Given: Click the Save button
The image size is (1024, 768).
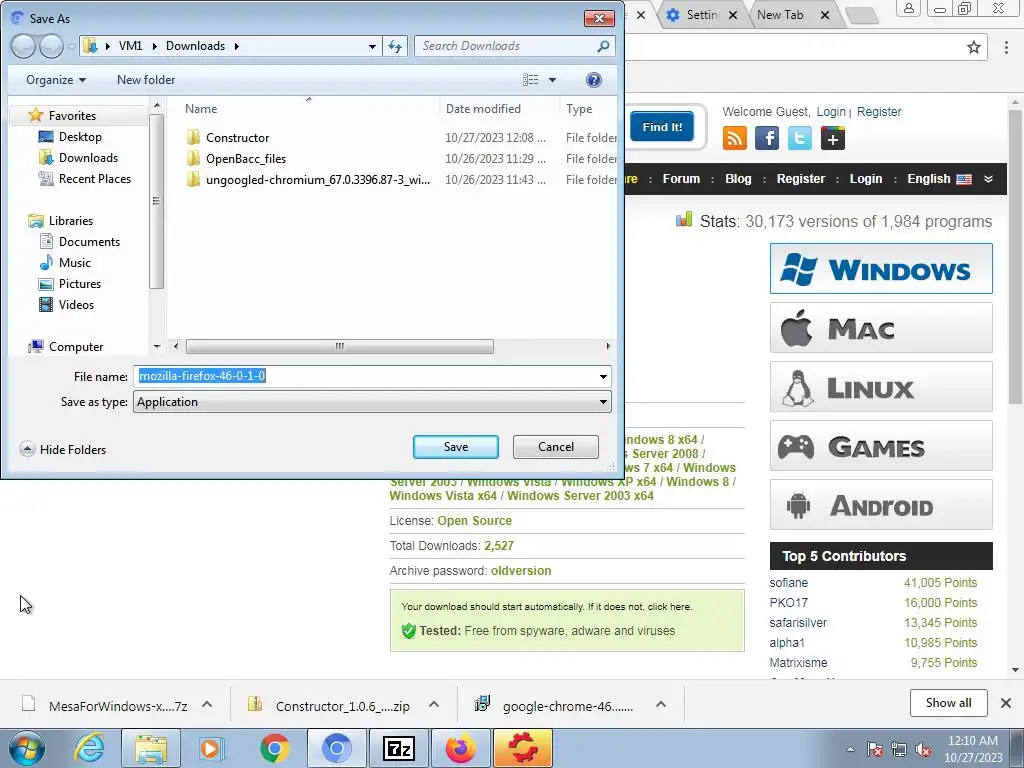Looking at the screenshot, I should (x=456, y=447).
